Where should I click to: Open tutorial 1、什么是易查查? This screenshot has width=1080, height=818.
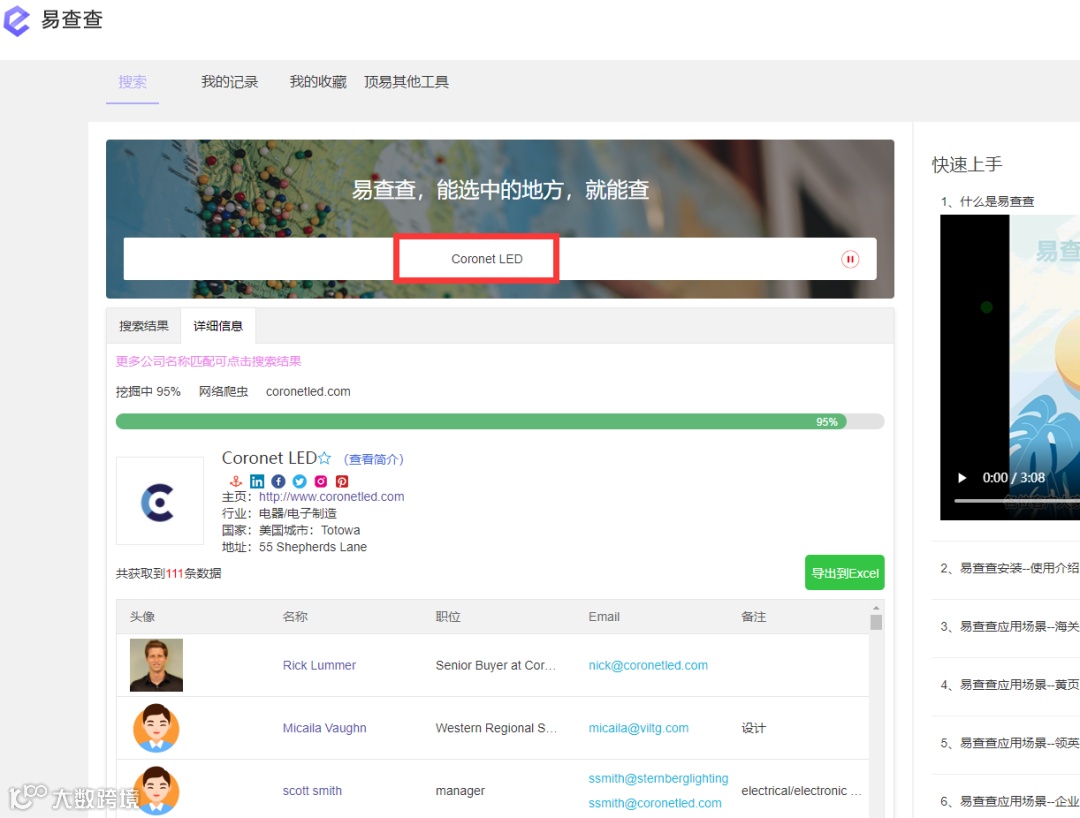(x=988, y=201)
